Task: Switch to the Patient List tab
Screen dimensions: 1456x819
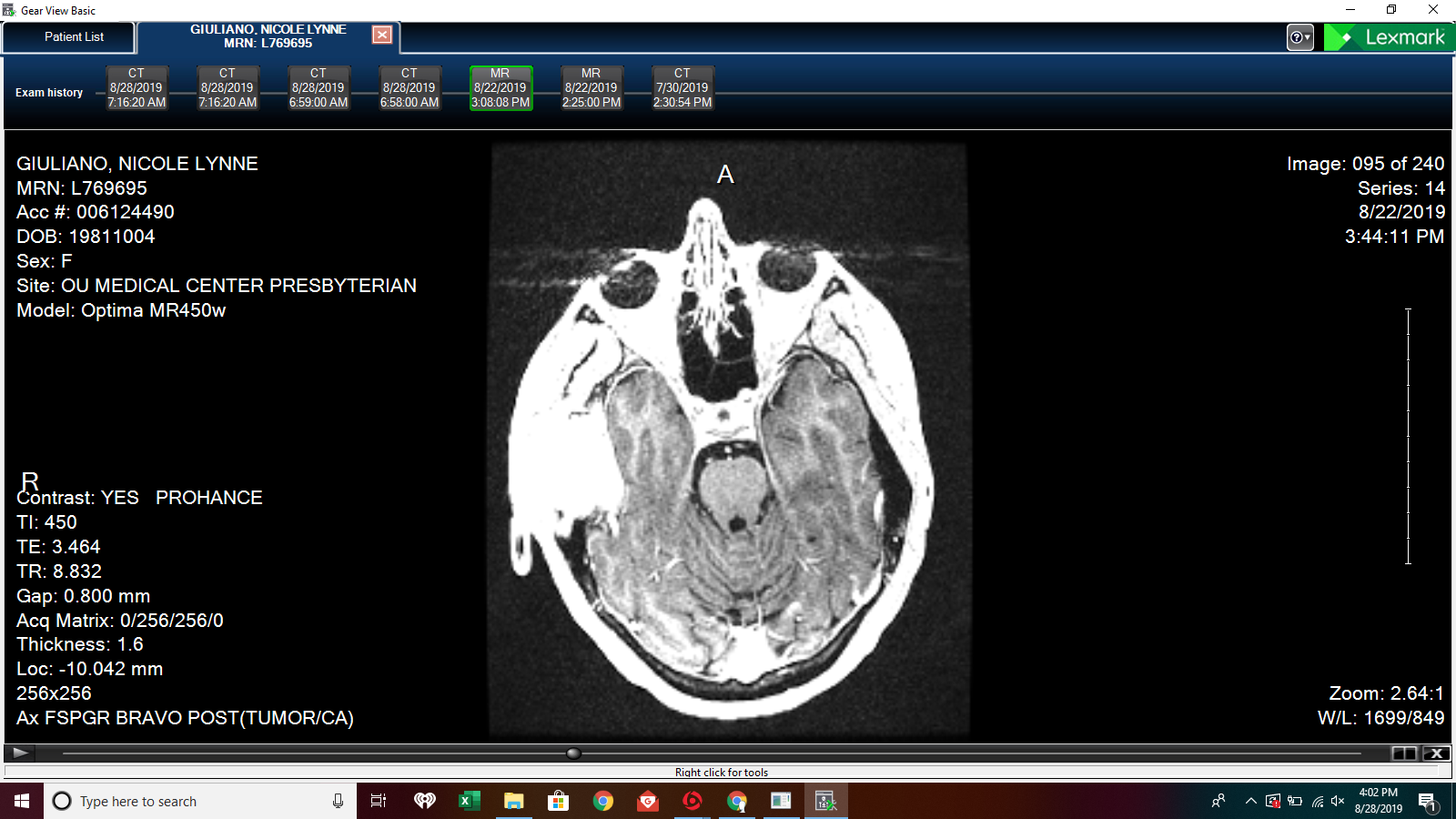Action: tap(74, 37)
